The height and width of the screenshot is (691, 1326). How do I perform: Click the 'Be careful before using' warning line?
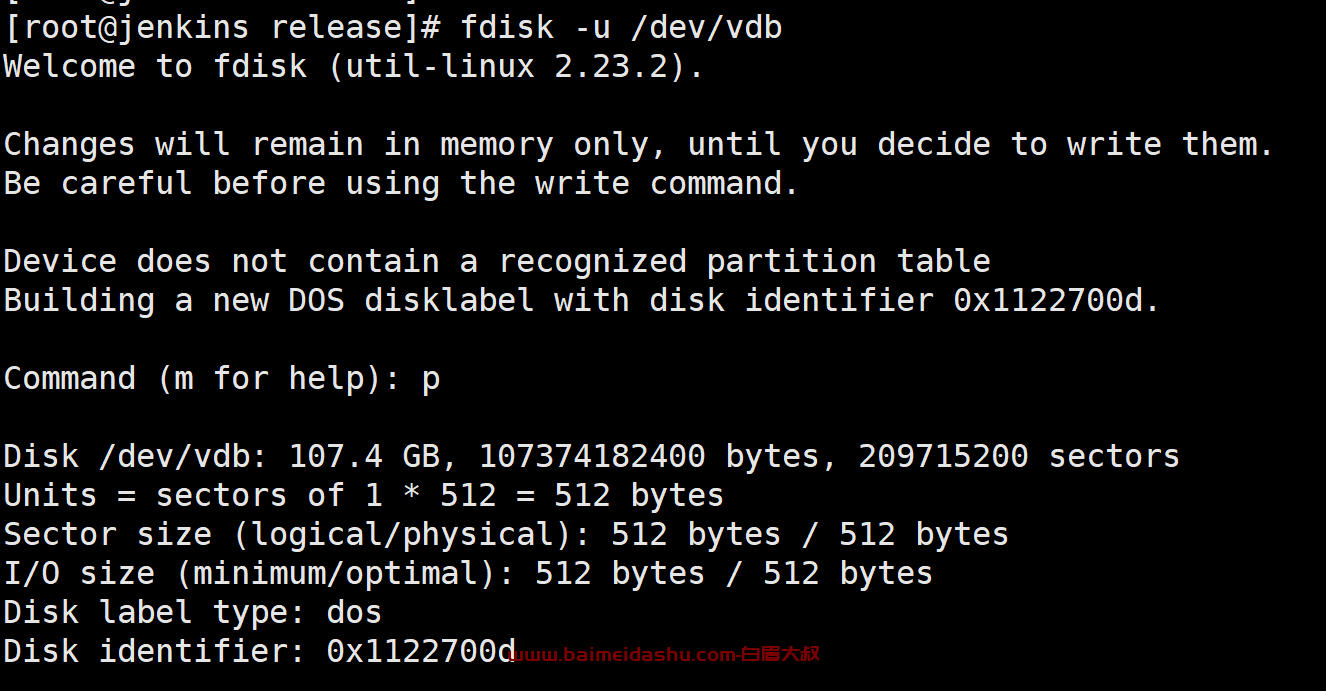[x=401, y=184]
